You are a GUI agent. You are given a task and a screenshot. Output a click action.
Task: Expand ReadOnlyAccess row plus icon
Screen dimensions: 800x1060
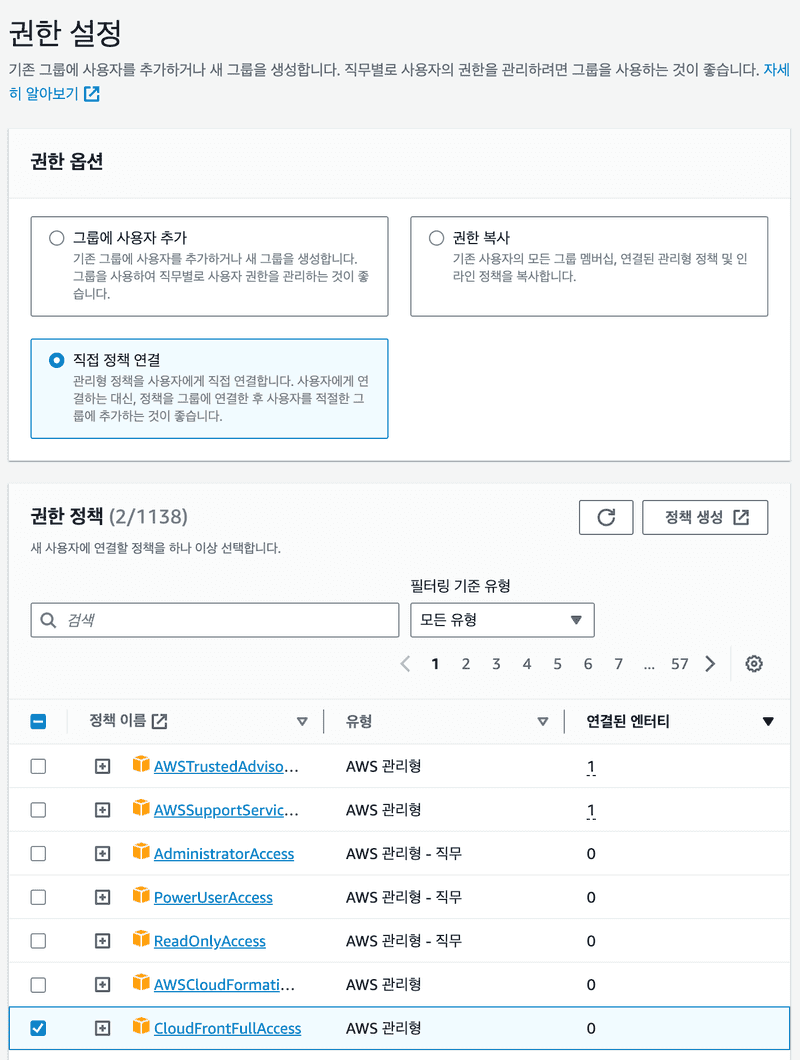click(102, 941)
